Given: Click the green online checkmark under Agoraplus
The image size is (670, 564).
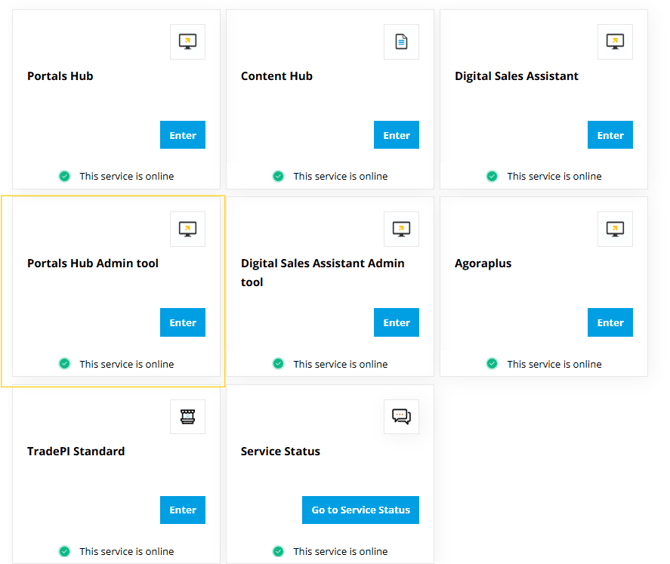Looking at the screenshot, I should click(x=492, y=364).
